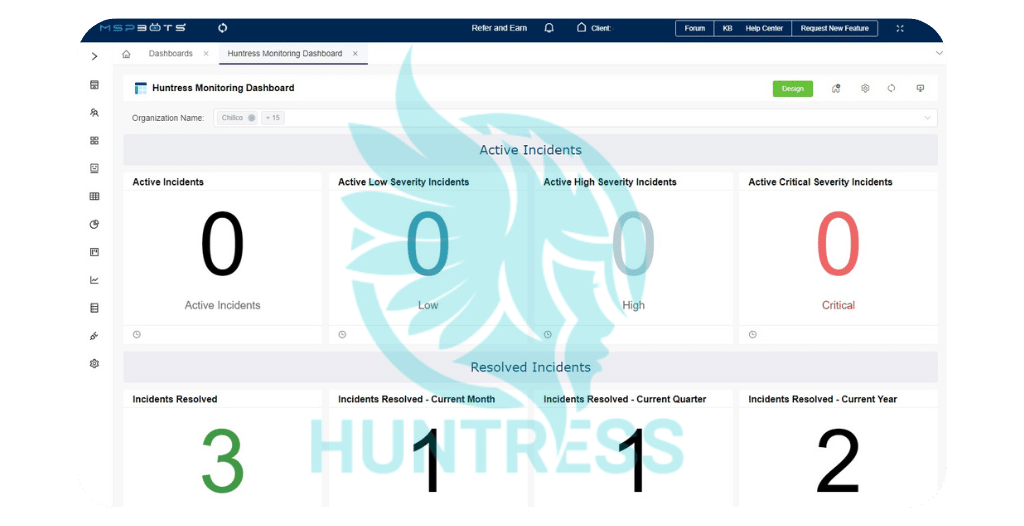Click the Design button
1024x526 pixels.
point(793,89)
